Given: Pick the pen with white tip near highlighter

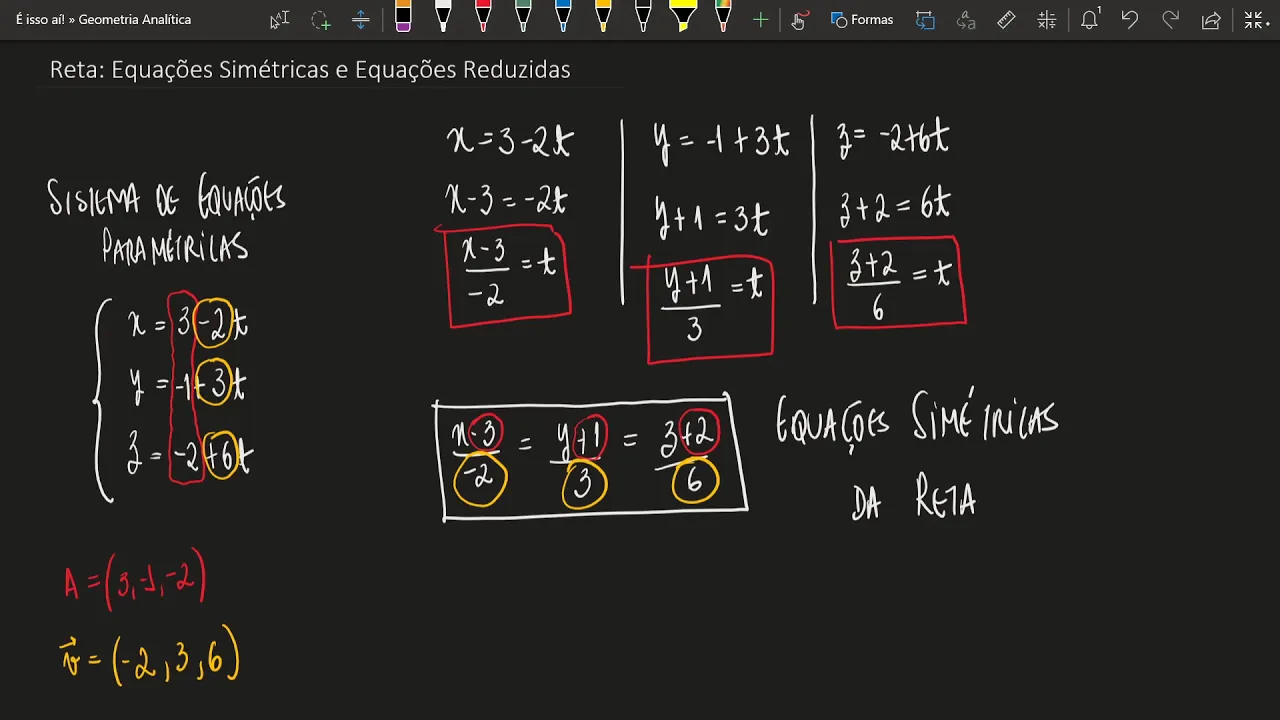Looking at the screenshot, I should (x=643, y=17).
